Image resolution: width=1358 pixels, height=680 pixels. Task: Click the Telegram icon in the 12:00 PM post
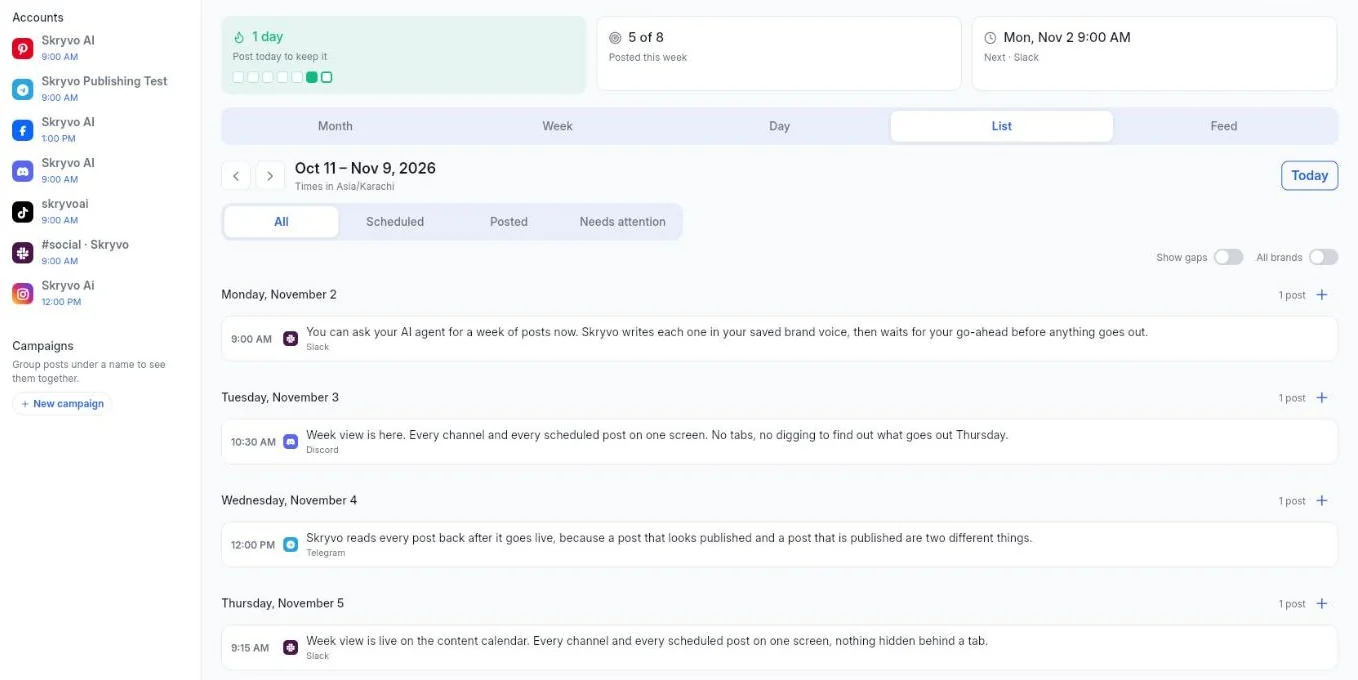point(291,545)
